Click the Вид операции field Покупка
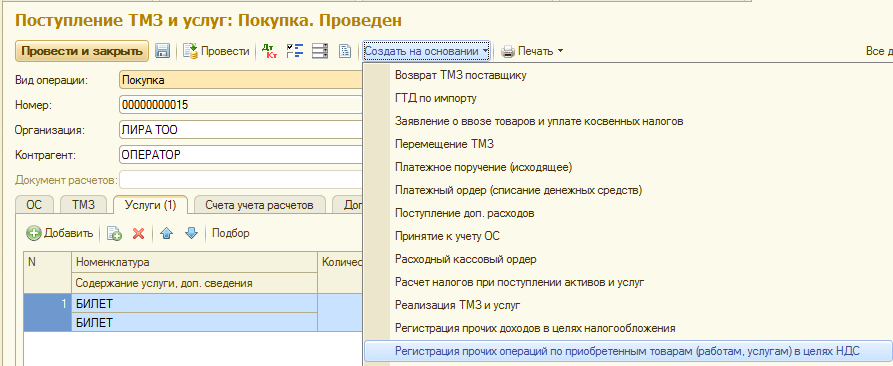 [241, 80]
